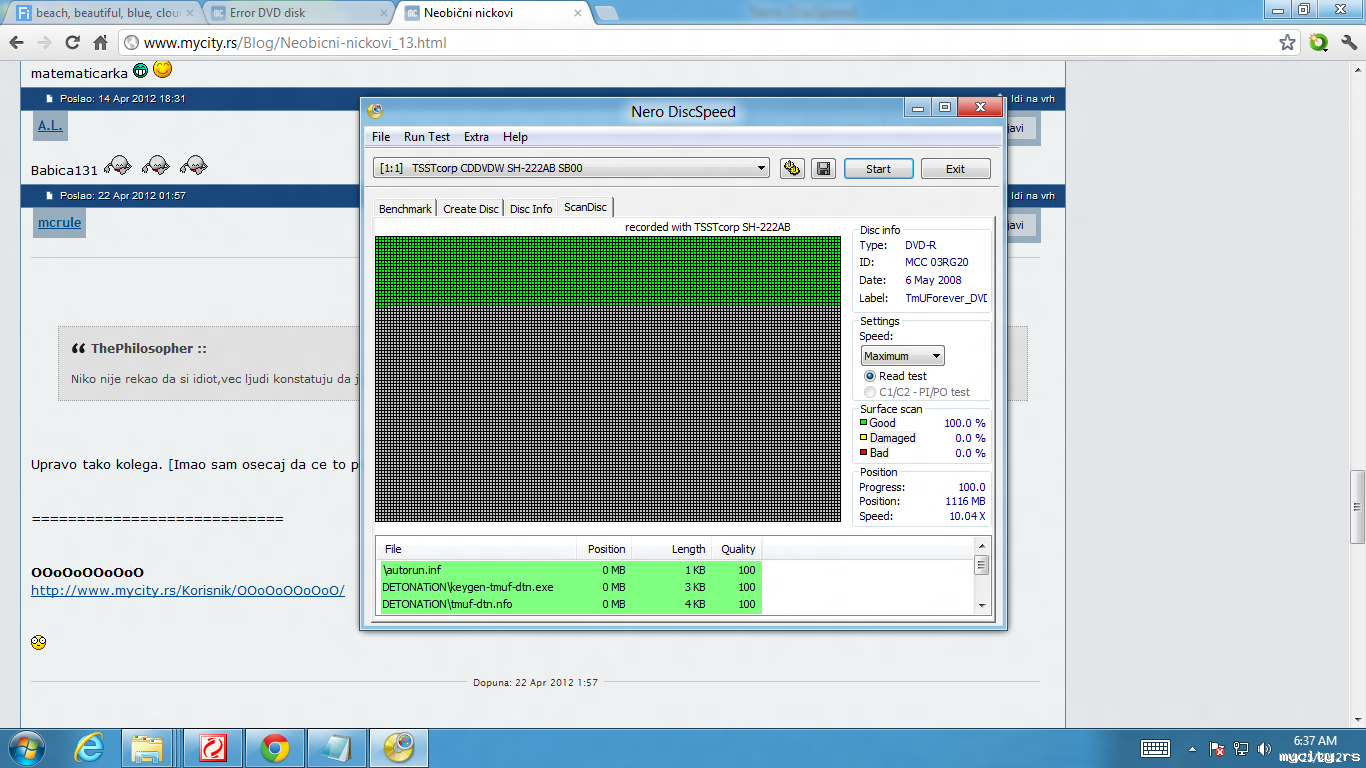Open the Run Test menu
The image size is (1366, 768).
click(x=427, y=137)
